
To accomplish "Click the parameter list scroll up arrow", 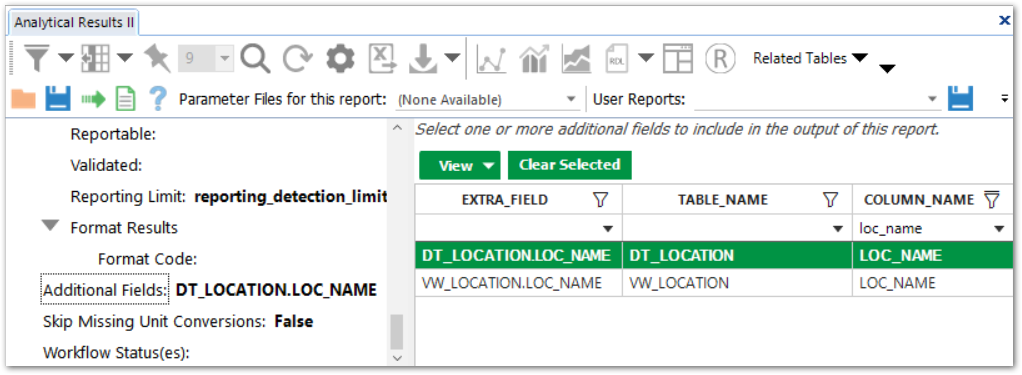I will click(397, 129).
